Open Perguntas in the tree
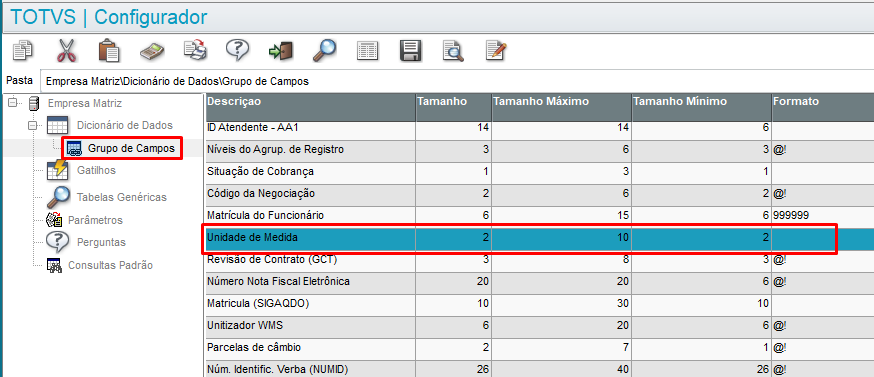Screen dimensions: 874x377 101,243
